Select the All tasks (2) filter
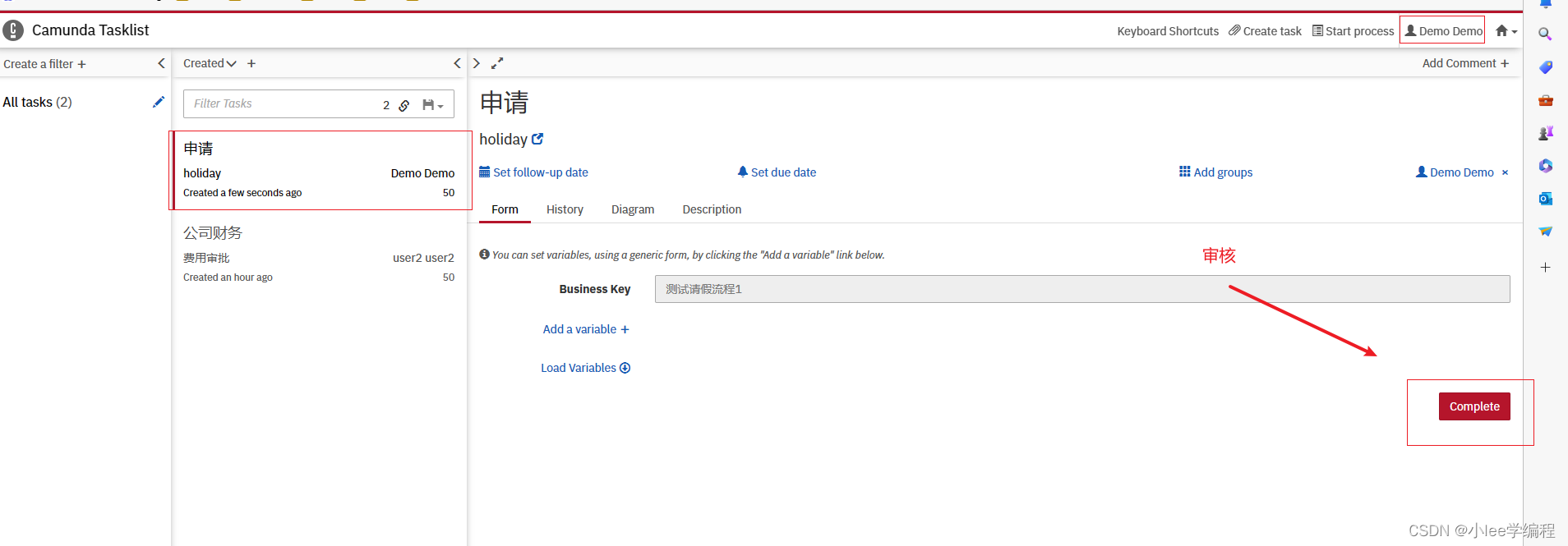The height and width of the screenshot is (546, 1568). pos(38,102)
